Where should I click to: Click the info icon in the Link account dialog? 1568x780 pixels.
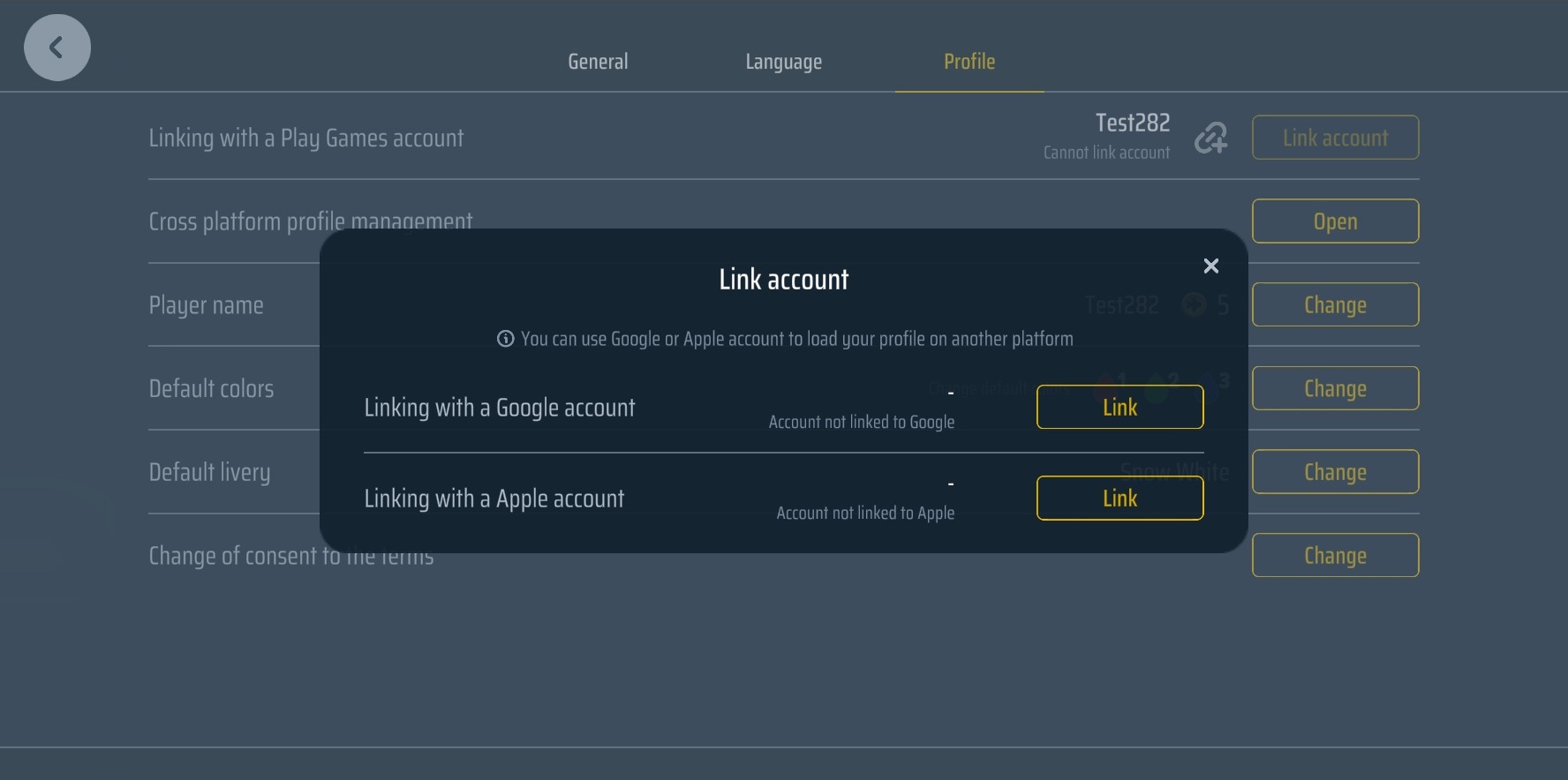504,338
